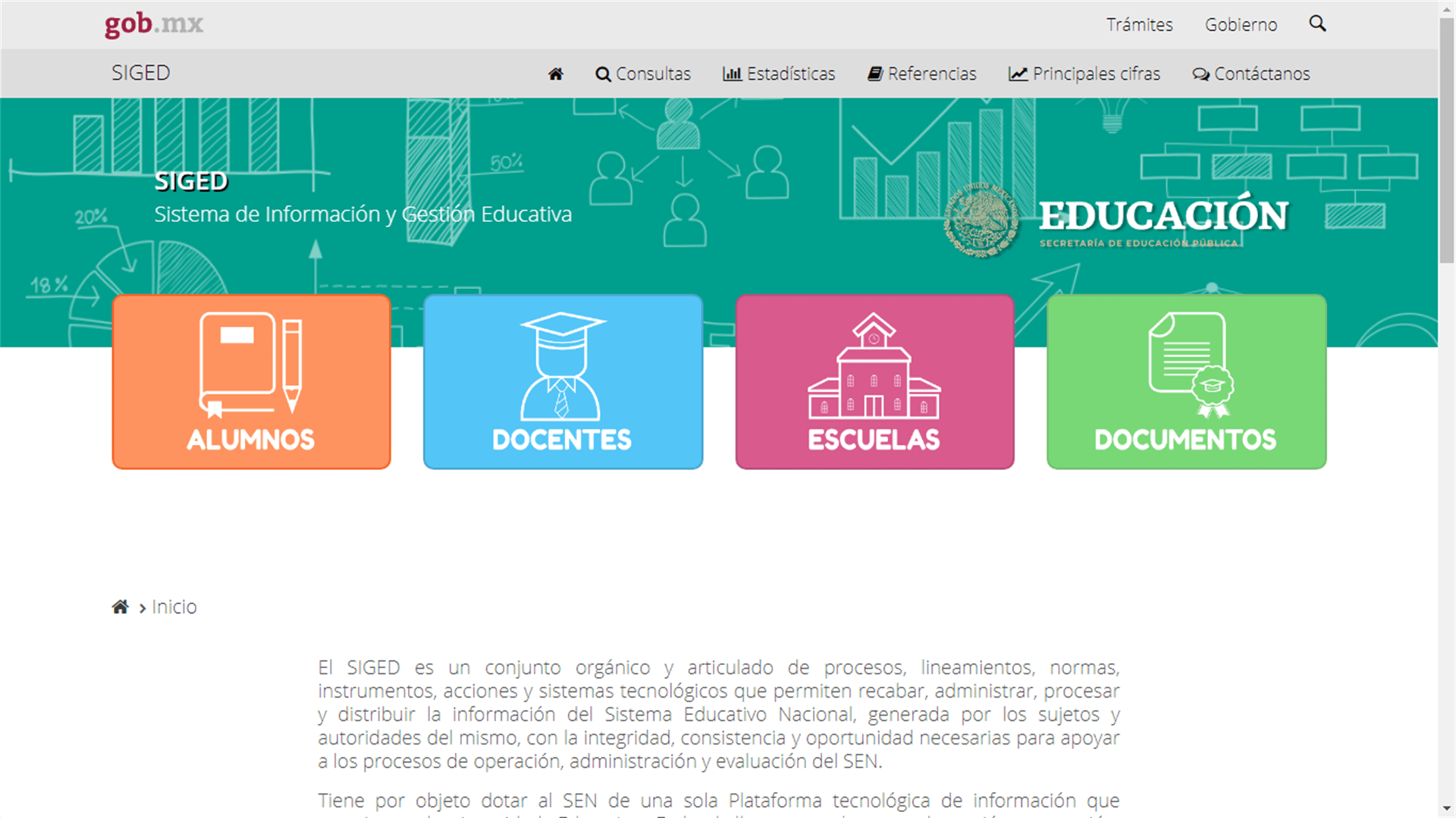
Task: Open the search magnifier in top bar
Action: click(1317, 24)
